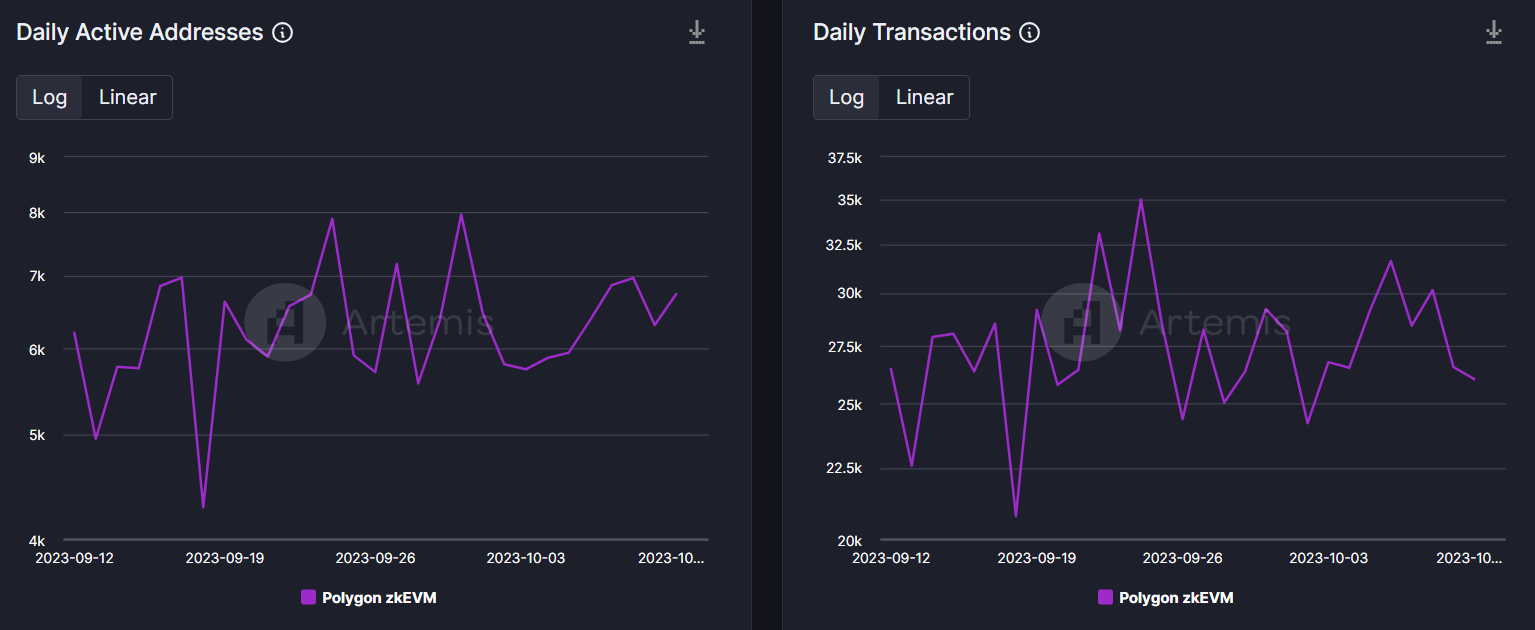This screenshot has width=1535, height=630.
Task: Toggle Polygon zkEVM label in Active Addresses legend
Action: tap(379, 598)
